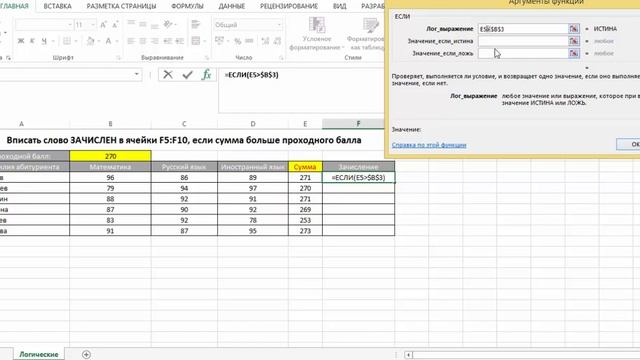Open text orientation icon
The height and width of the screenshot is (360, 640).
coord(167,24)
